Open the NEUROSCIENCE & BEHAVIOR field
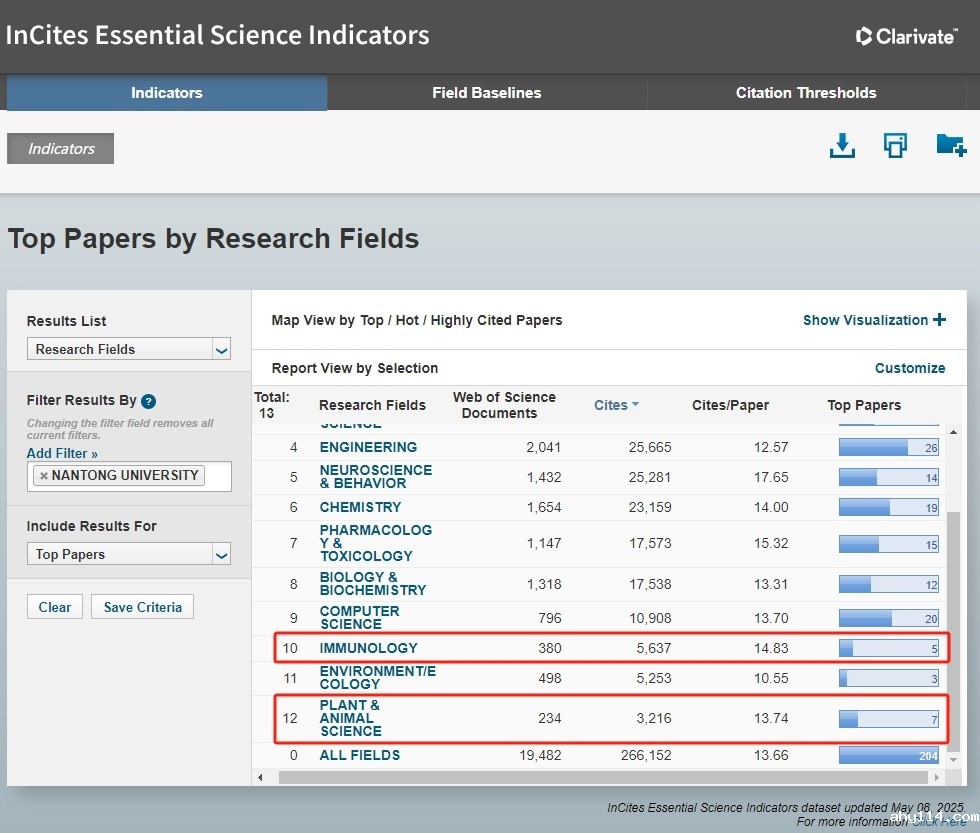Viewport: 980px width, 833px height. tap(376, 477)
